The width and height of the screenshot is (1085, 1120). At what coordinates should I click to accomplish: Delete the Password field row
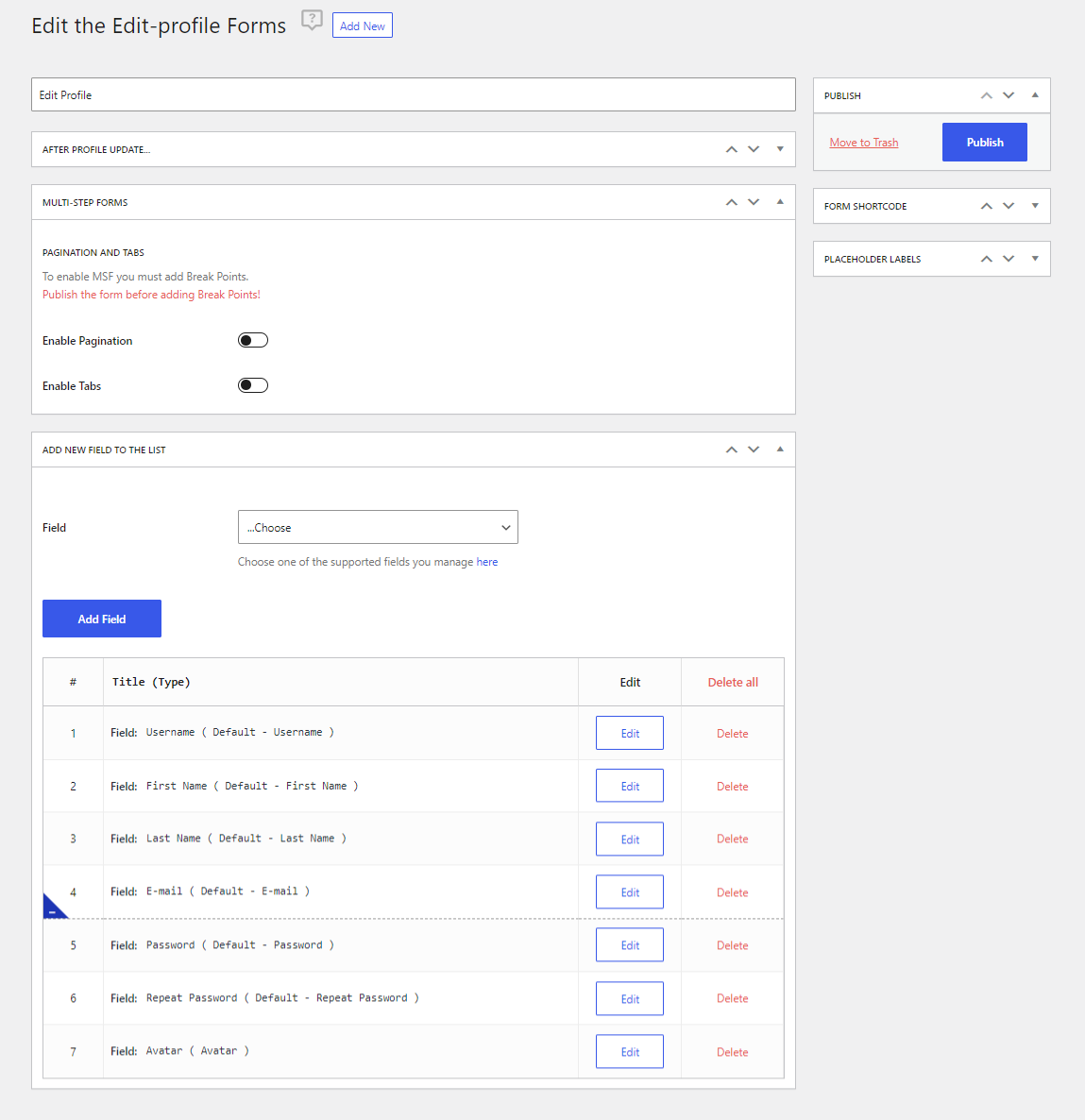[732, 945]
